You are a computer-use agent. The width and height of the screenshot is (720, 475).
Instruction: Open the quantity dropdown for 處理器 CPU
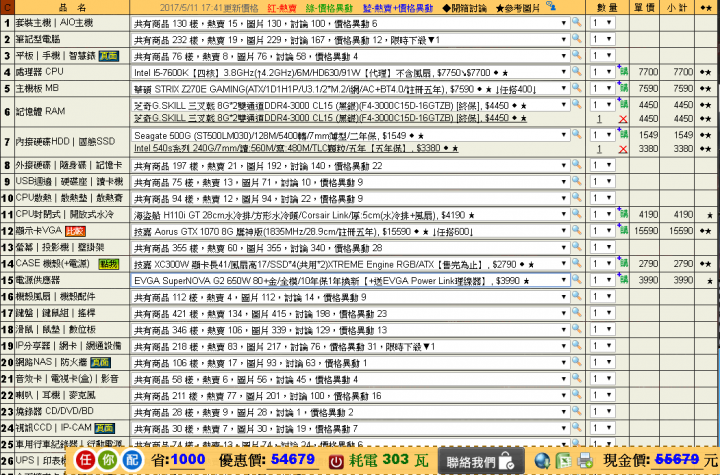coord(602,72)
